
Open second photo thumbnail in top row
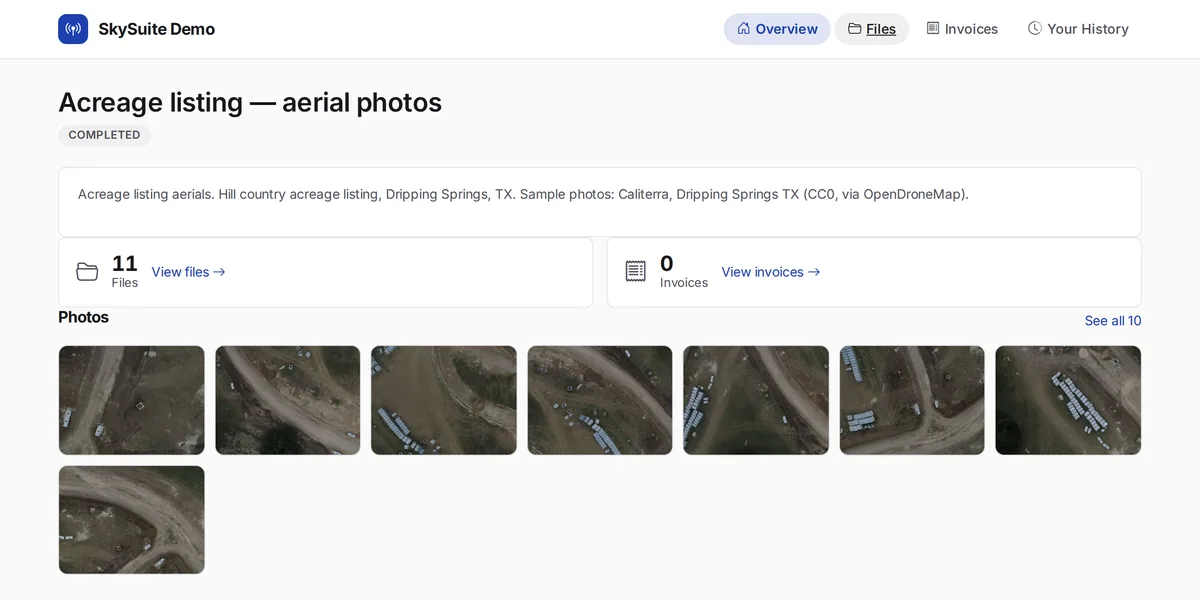point(288,400)
